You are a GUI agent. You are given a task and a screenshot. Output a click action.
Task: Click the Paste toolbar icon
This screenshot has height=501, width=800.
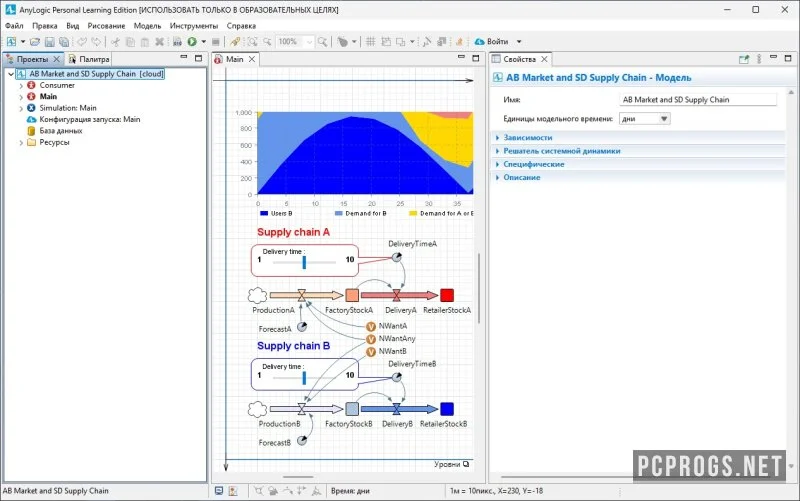pyautogui.click(x=145, y=41)
